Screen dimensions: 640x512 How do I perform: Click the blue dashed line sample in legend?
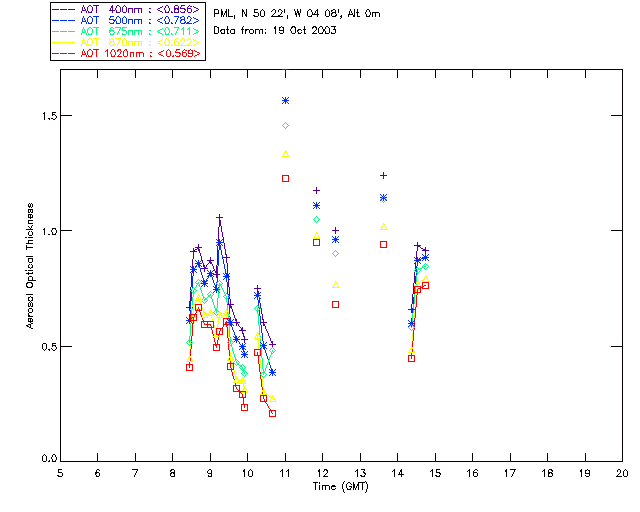click(x=64, y=21)
